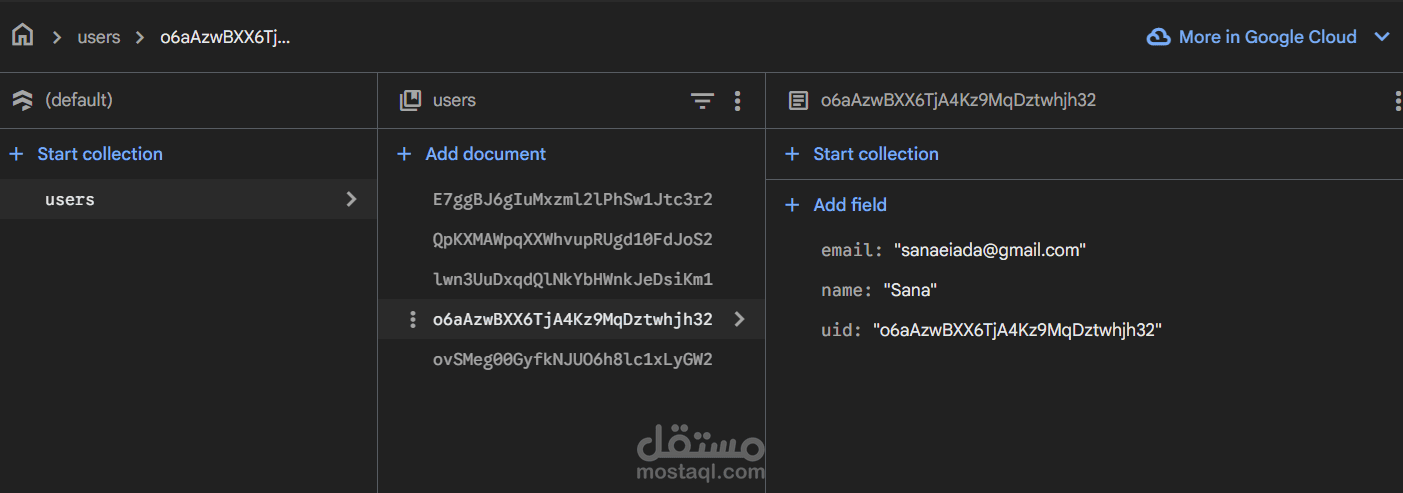Open document panel overflow menu at far right

click(1397, 100)
